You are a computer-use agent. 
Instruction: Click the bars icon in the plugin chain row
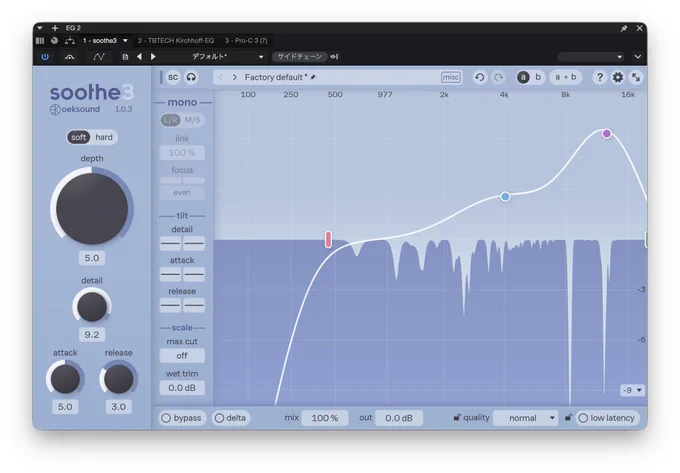tap(40, 41)
